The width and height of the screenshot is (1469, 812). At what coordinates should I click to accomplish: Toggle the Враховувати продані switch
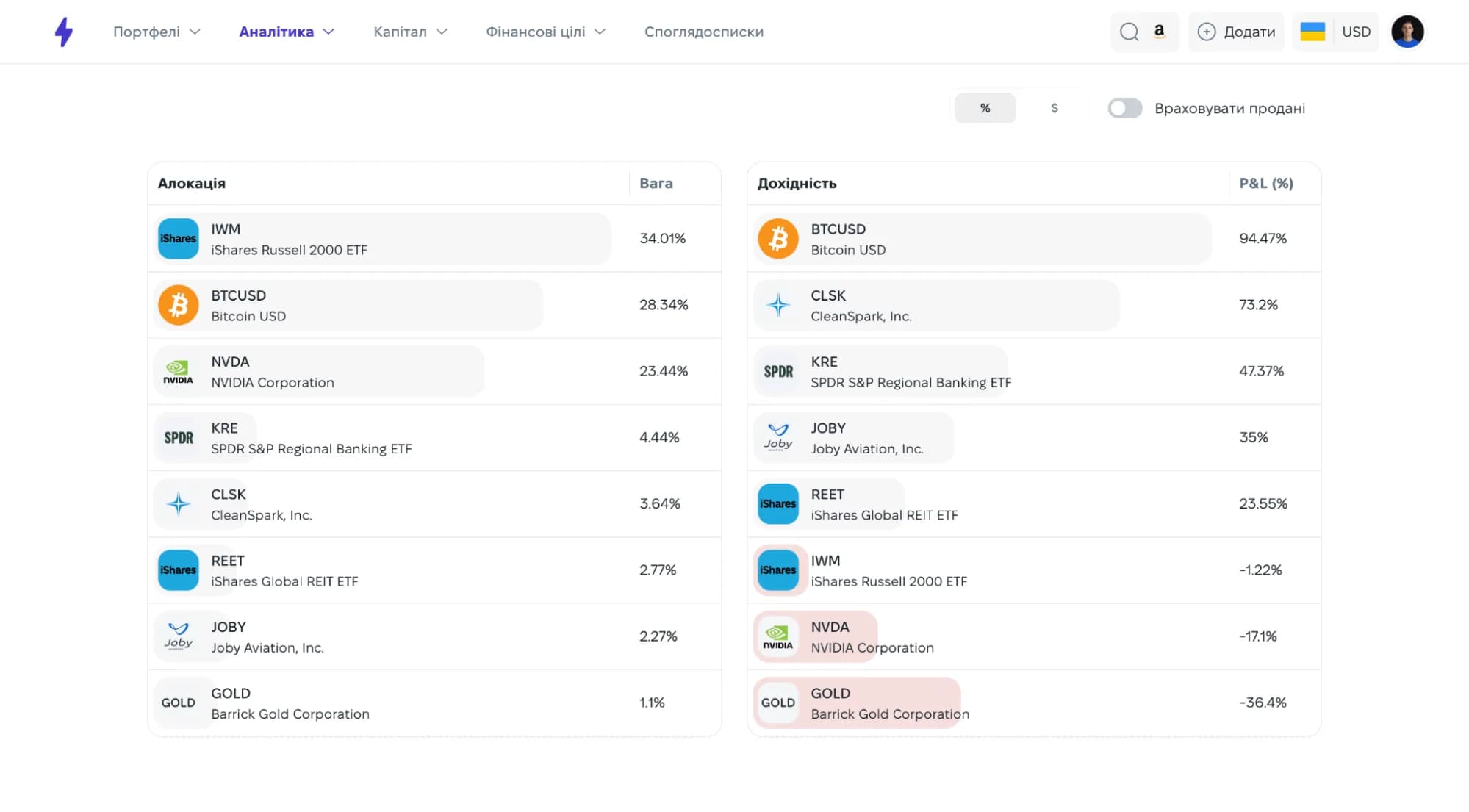[1125, 108]
